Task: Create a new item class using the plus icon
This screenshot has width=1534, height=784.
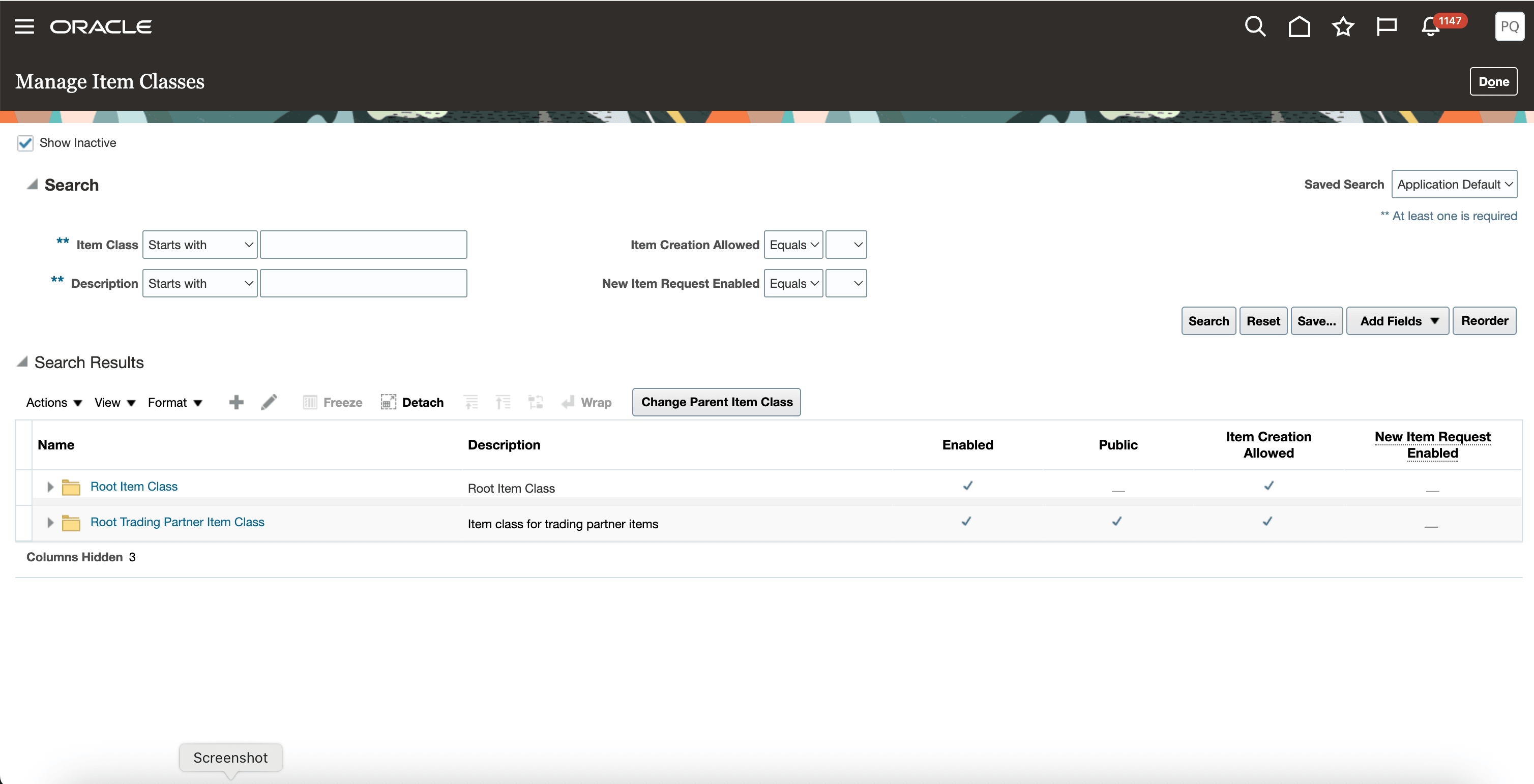Action: click(236, 402)
